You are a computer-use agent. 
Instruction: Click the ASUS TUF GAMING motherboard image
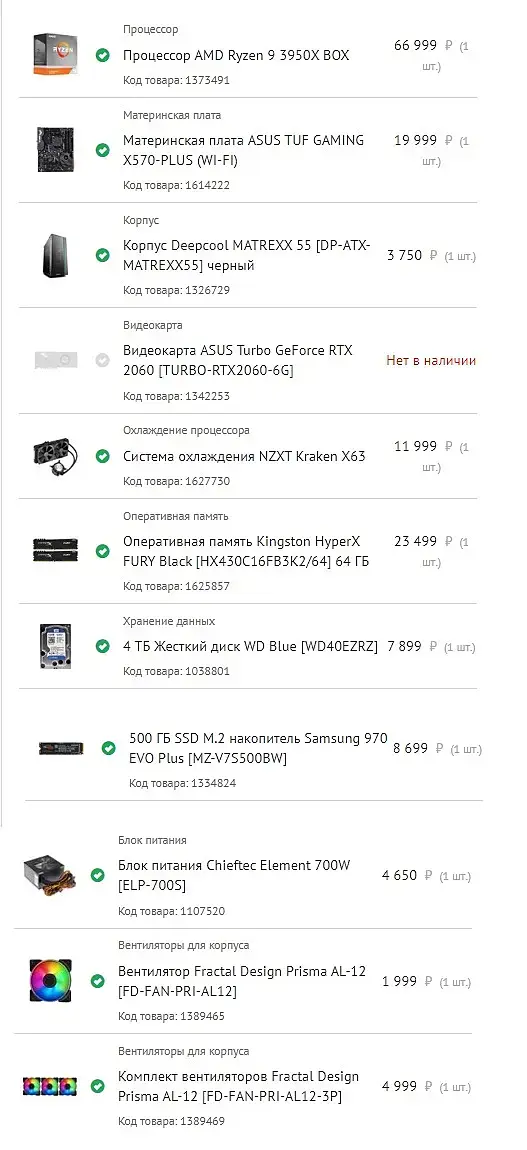(x=56, y=150)
